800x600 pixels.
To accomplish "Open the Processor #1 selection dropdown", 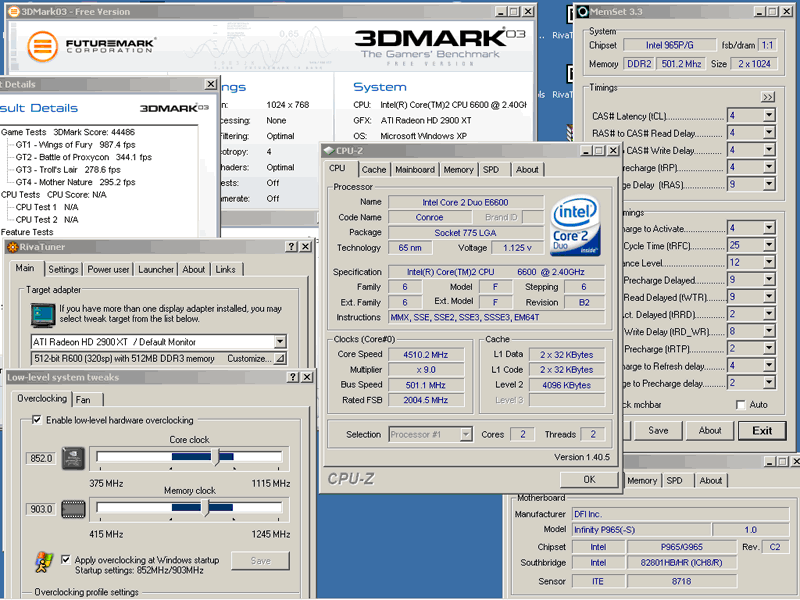I will coord(465,435).
